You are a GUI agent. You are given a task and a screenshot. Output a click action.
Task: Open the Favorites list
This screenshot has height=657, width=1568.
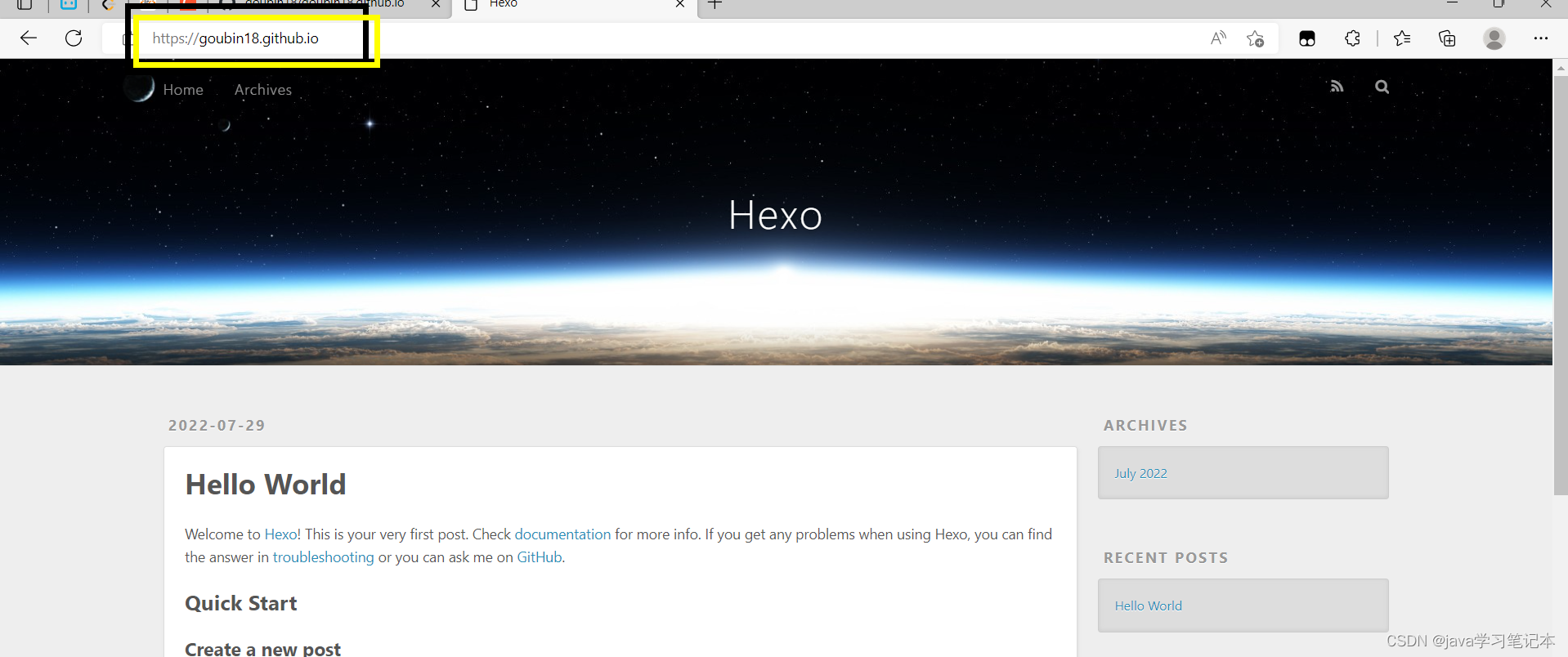point(1402,38)
